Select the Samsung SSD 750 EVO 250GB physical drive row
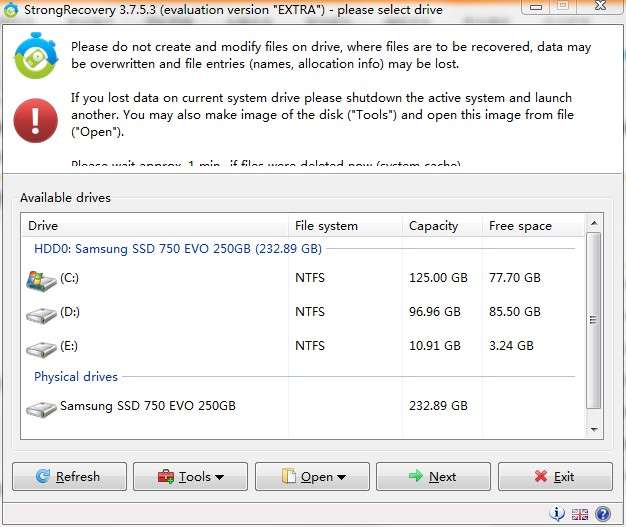 pos(148,407)
